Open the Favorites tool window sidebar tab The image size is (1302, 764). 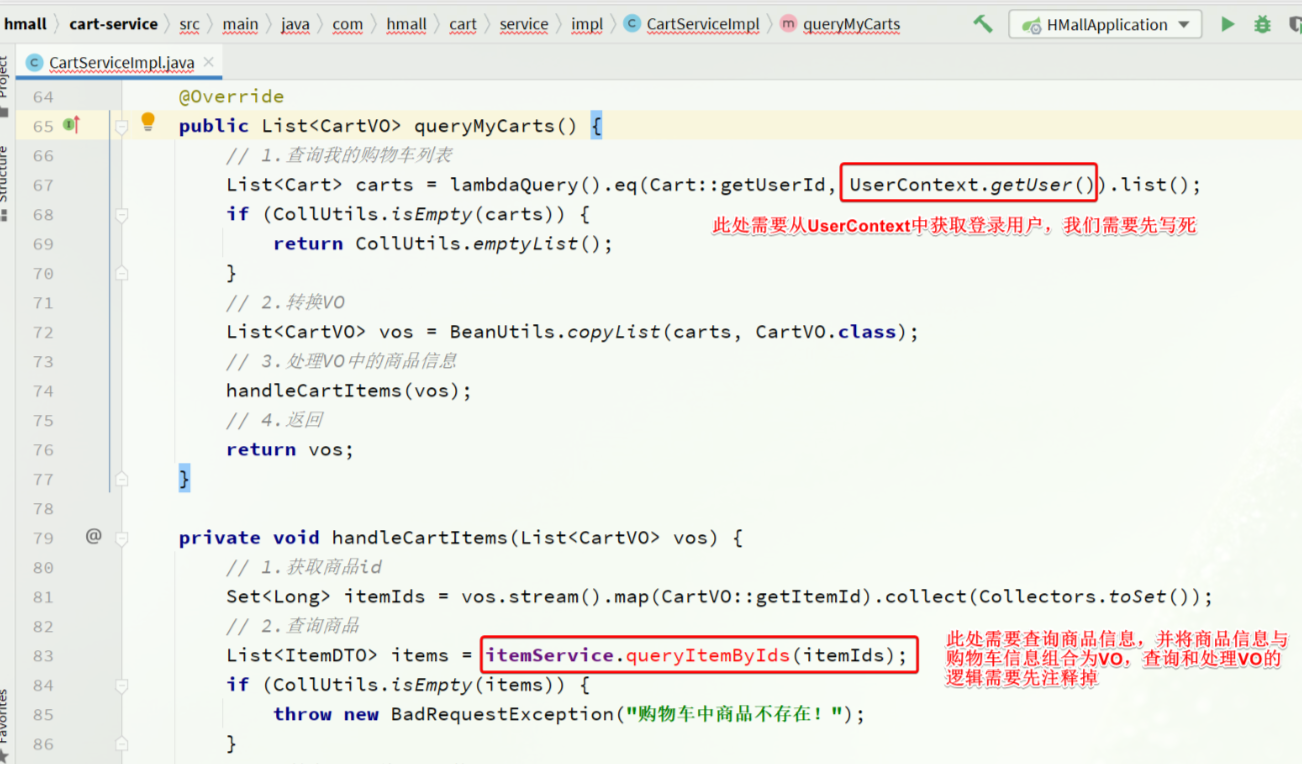pos(5,725)
